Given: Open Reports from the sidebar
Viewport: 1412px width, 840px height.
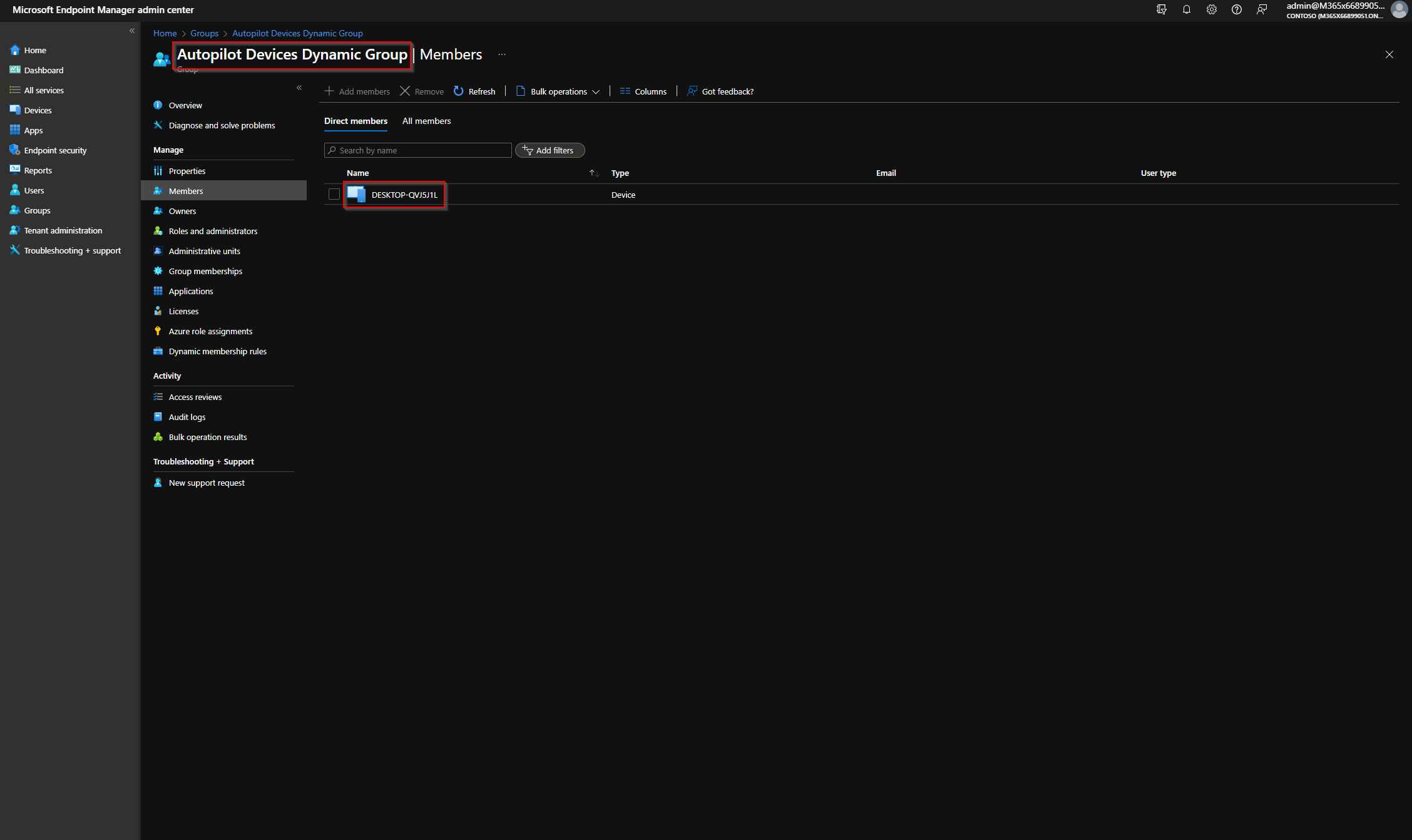Looking at the screenshot, I should 38,170.
